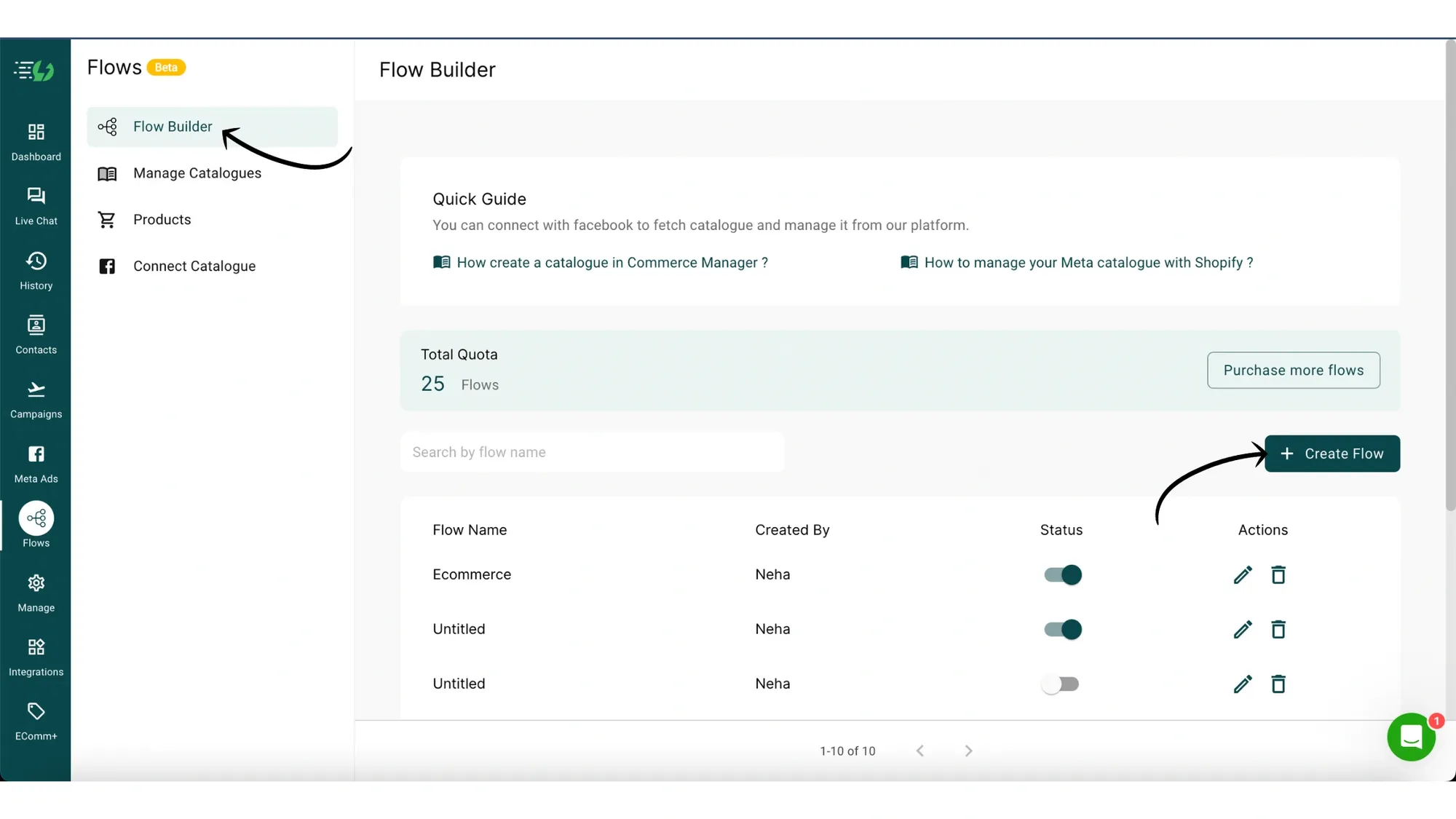Viewport: 1456px width, 819px height.
Task: Enable the last Untitled flow
Action: [1061, 684]
